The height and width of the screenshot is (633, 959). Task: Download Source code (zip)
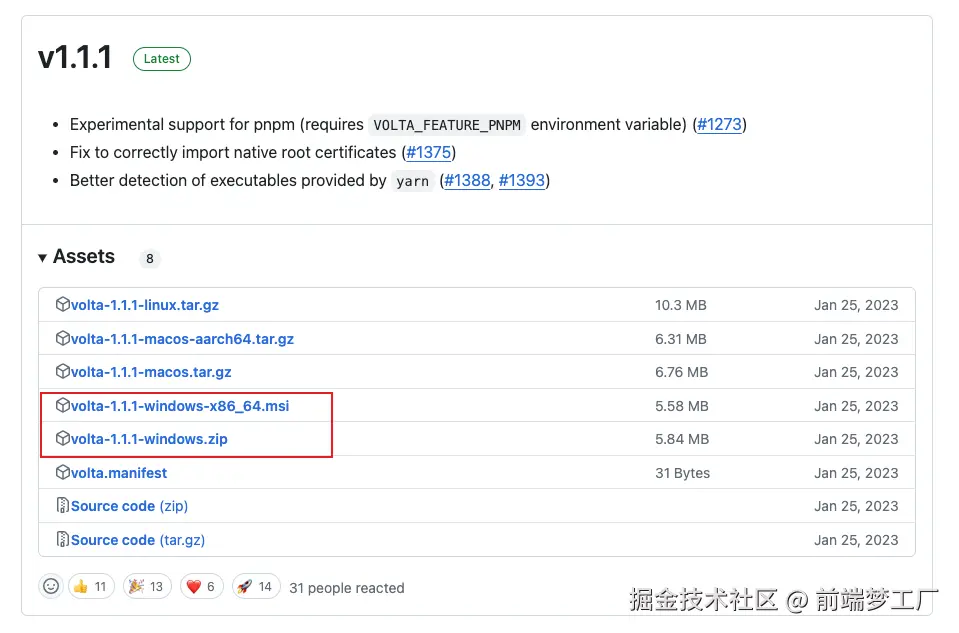[x=129, y=506]
